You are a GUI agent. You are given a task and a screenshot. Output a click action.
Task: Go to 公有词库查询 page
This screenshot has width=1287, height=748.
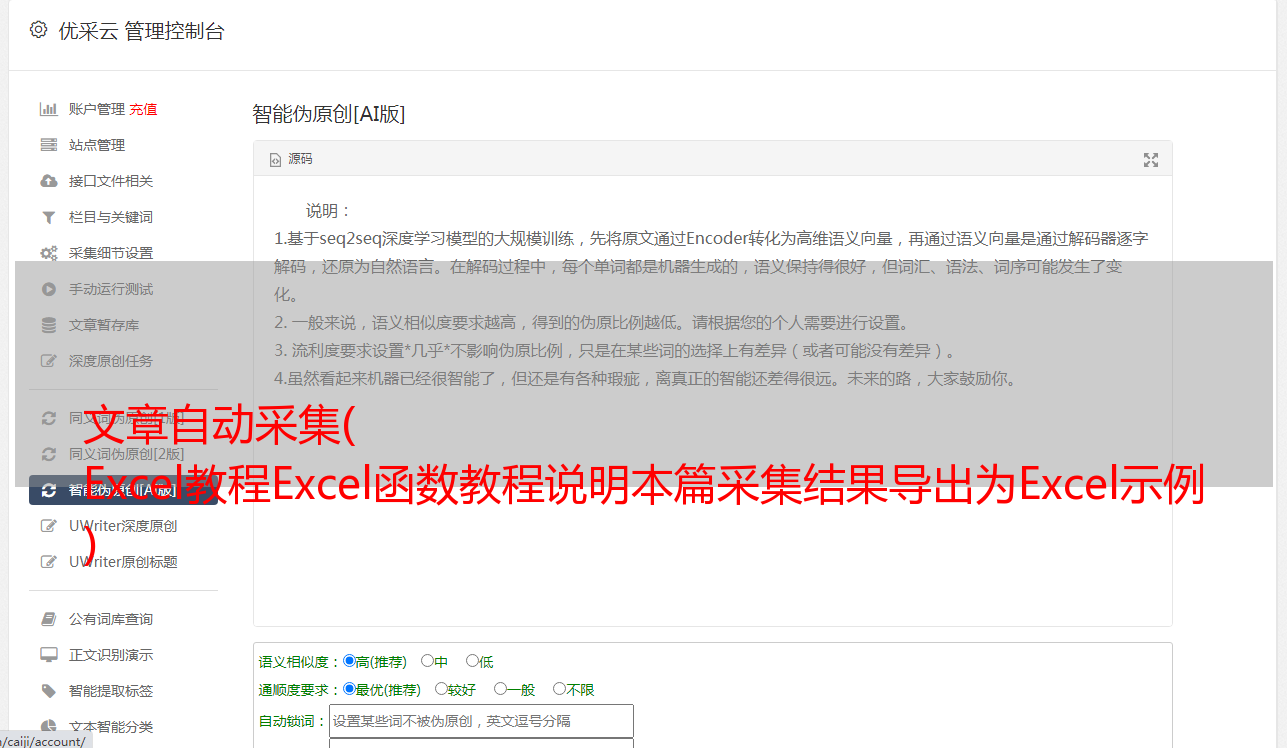(111, 619)
